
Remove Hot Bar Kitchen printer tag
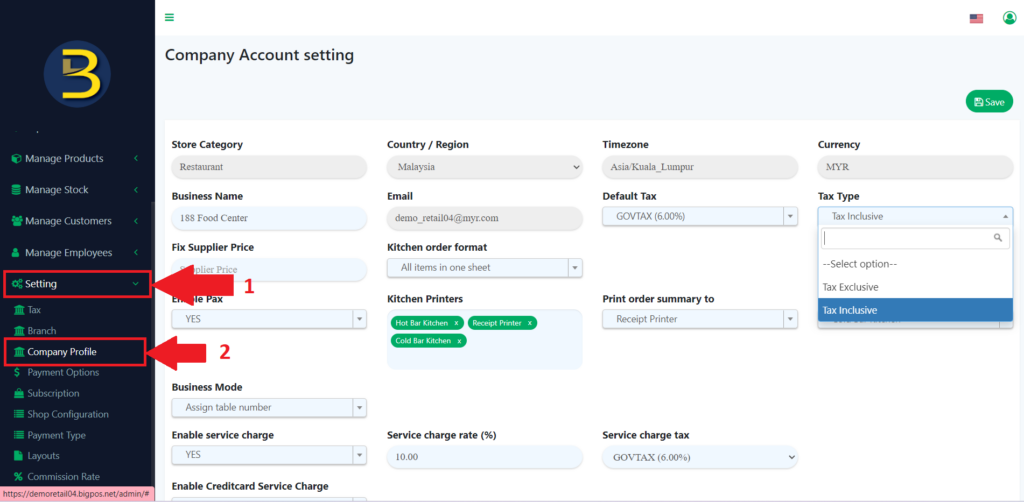point(456,323)
